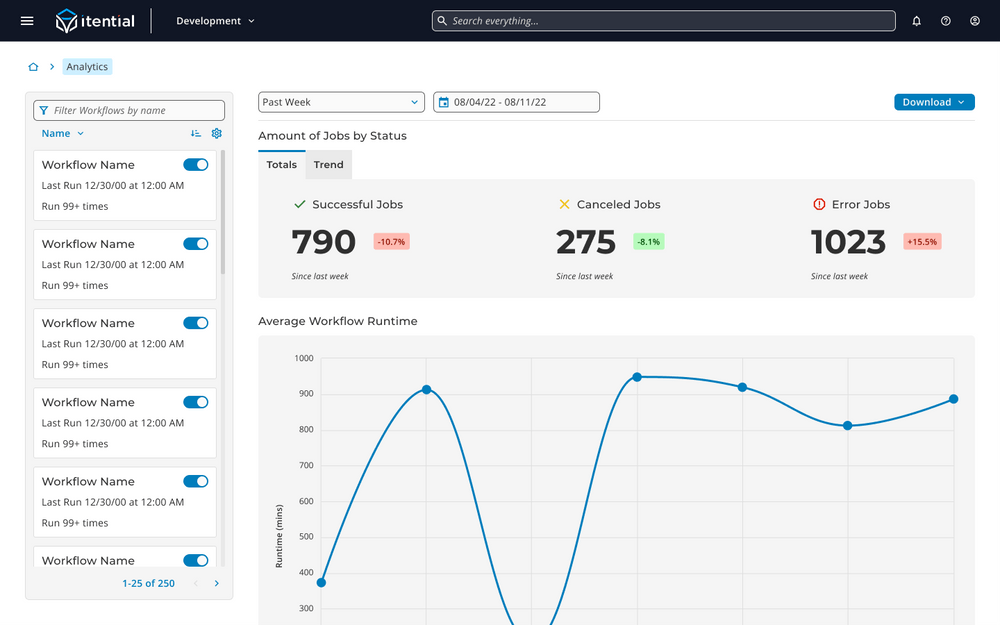This screenshot has width=1000, height=625.
Task: Click the Itential logo
Action: point(95,21)
